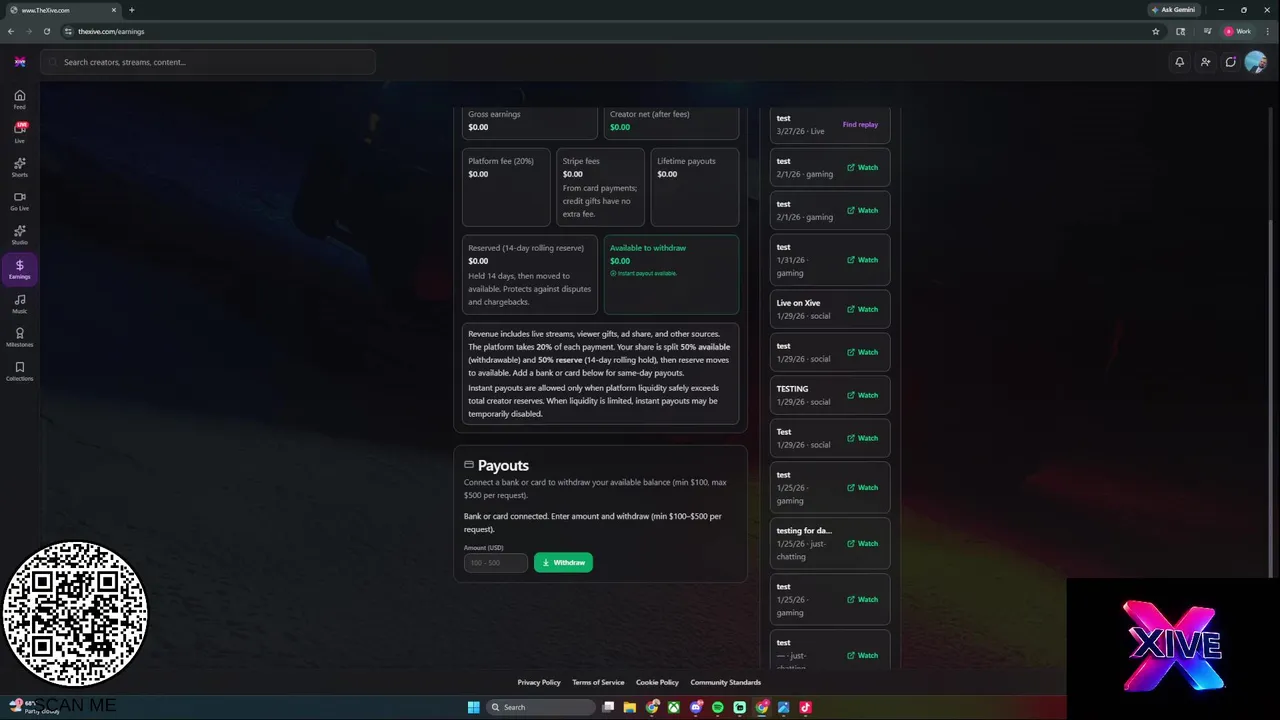This screenshot has width=1280, height=720.
Task: Click the Reserved (14-day rolling reserve) text
Action: pos(526,248)
